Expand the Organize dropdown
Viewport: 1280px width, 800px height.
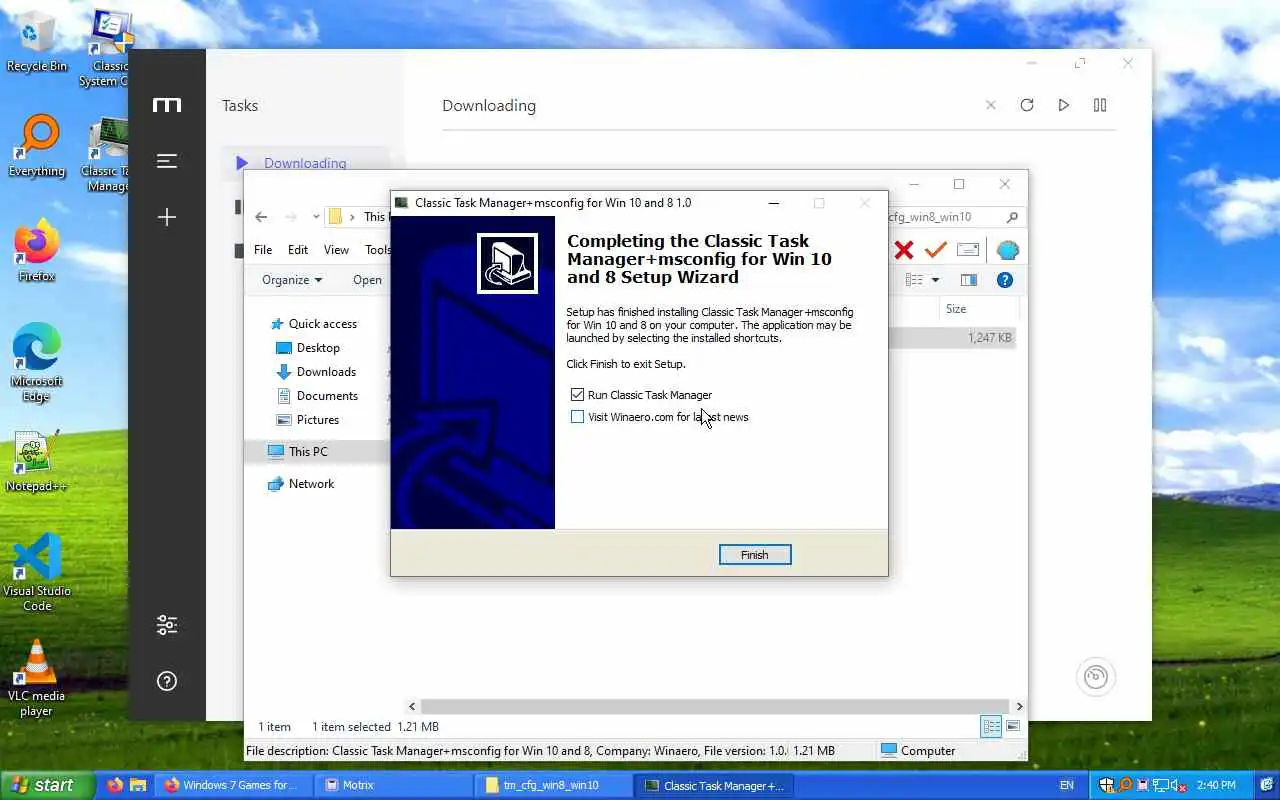click(292, 280)
